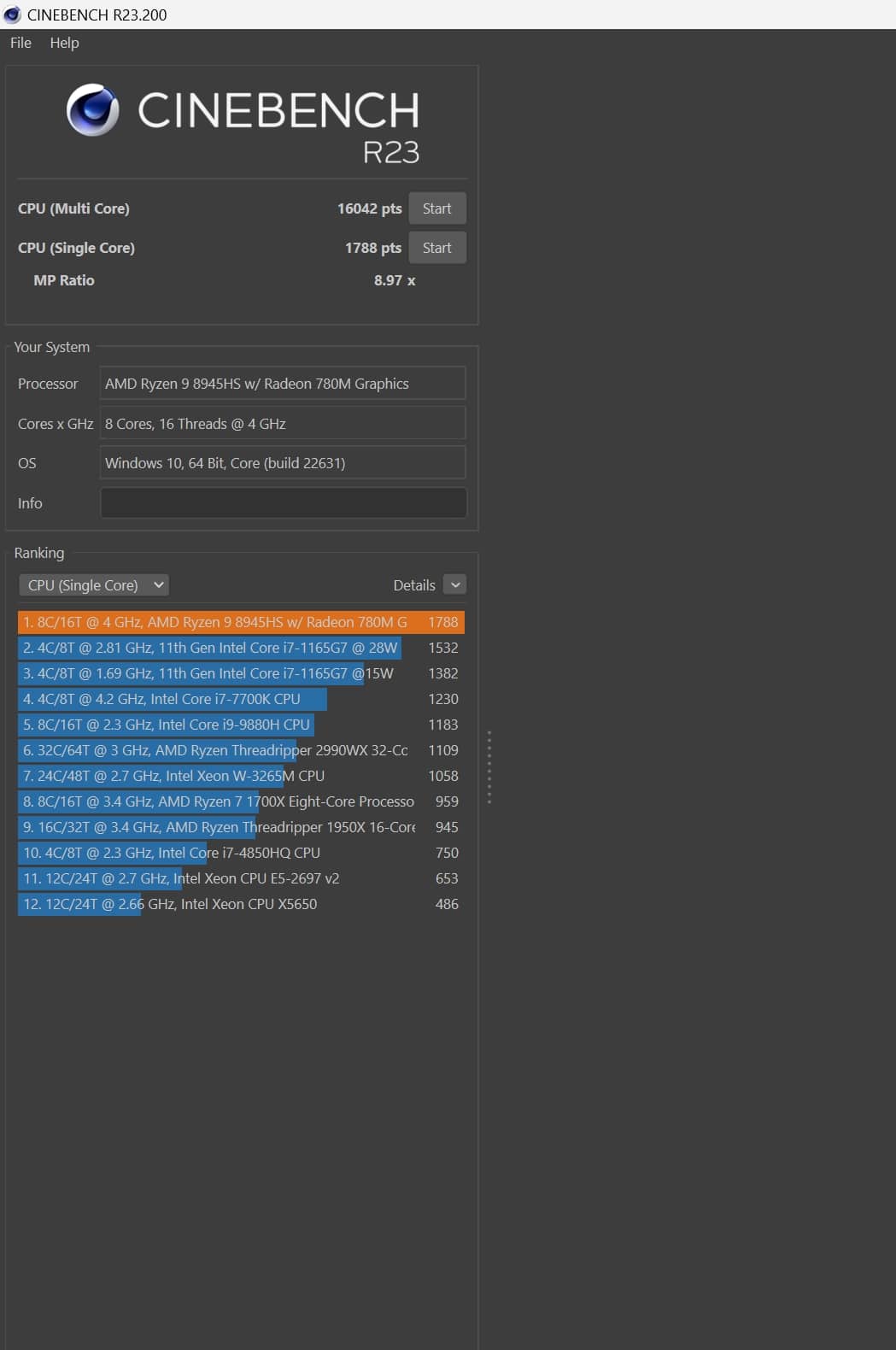Click the OS Windows 10 field

(283, 463)
